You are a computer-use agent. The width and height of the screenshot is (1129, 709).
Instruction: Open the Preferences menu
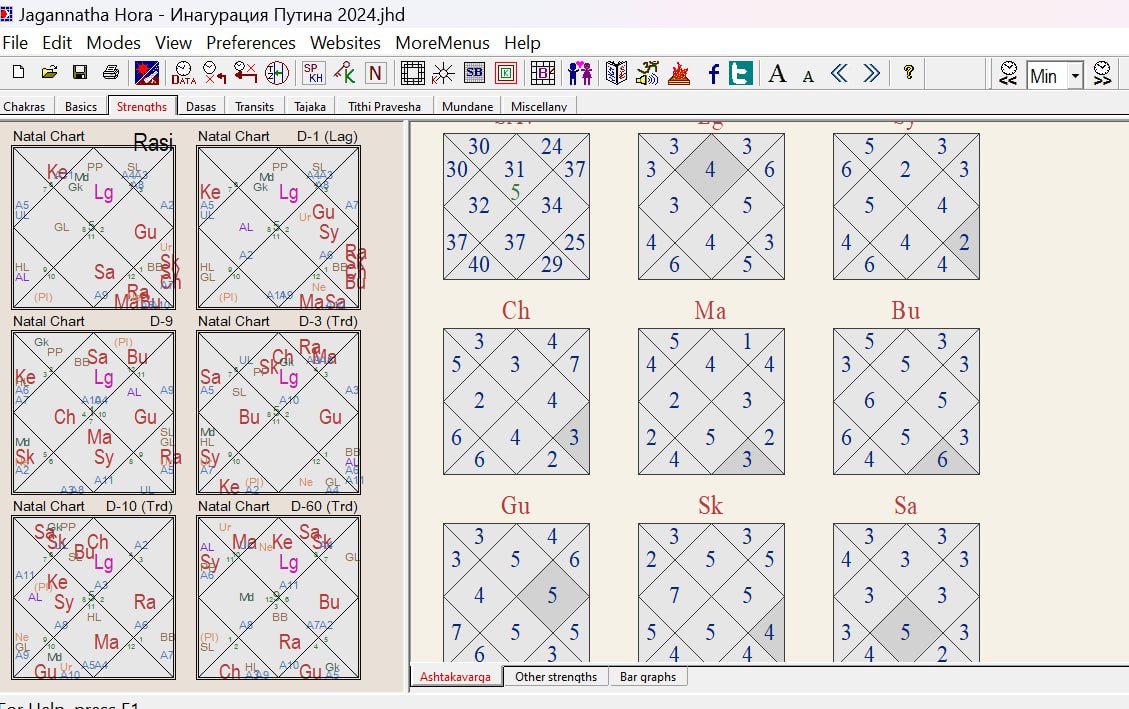coord(250,43)
